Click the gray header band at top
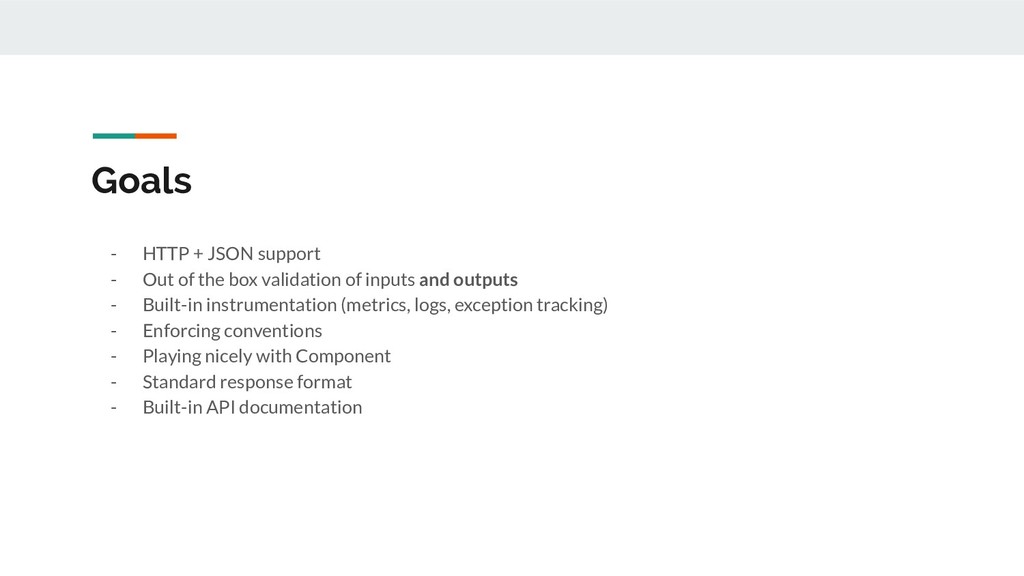Image resolution: width=1024 pixels, height=576 pixels. (x=512, y=27)
